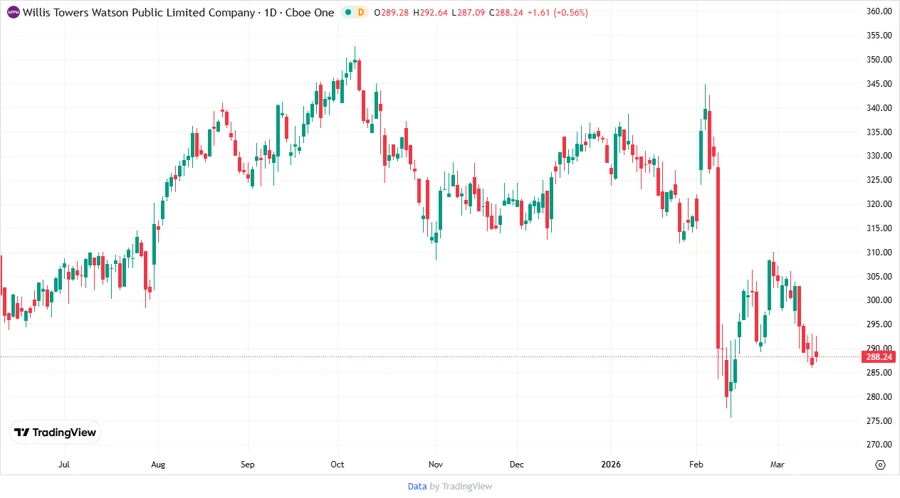Click the high value H292.64
Viewport: 900px width, 498px height.
pyautogui.click(x=430, y=12)
